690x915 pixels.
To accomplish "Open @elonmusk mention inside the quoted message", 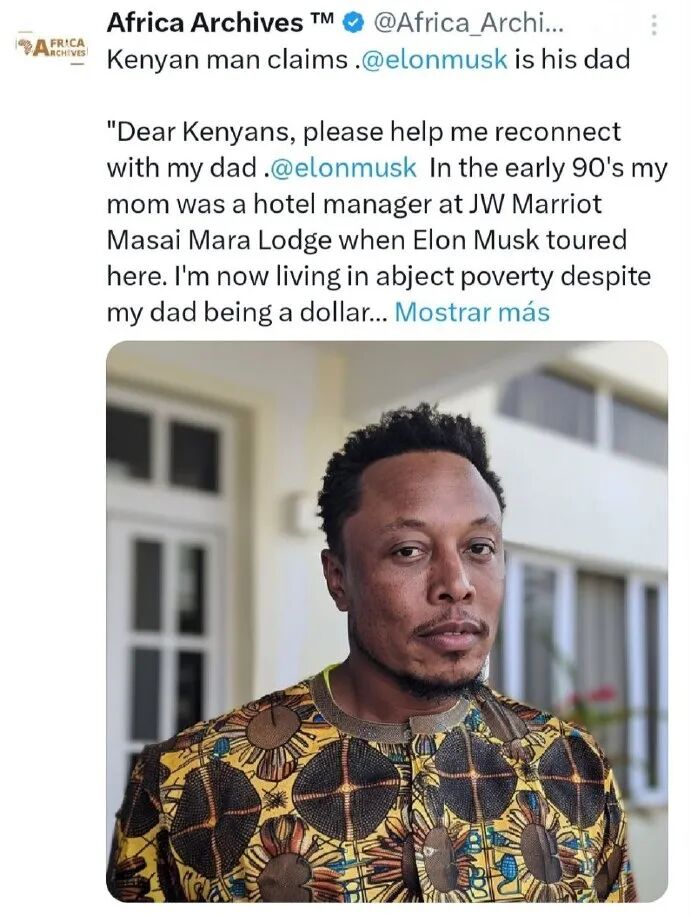I will coord(343,168).
